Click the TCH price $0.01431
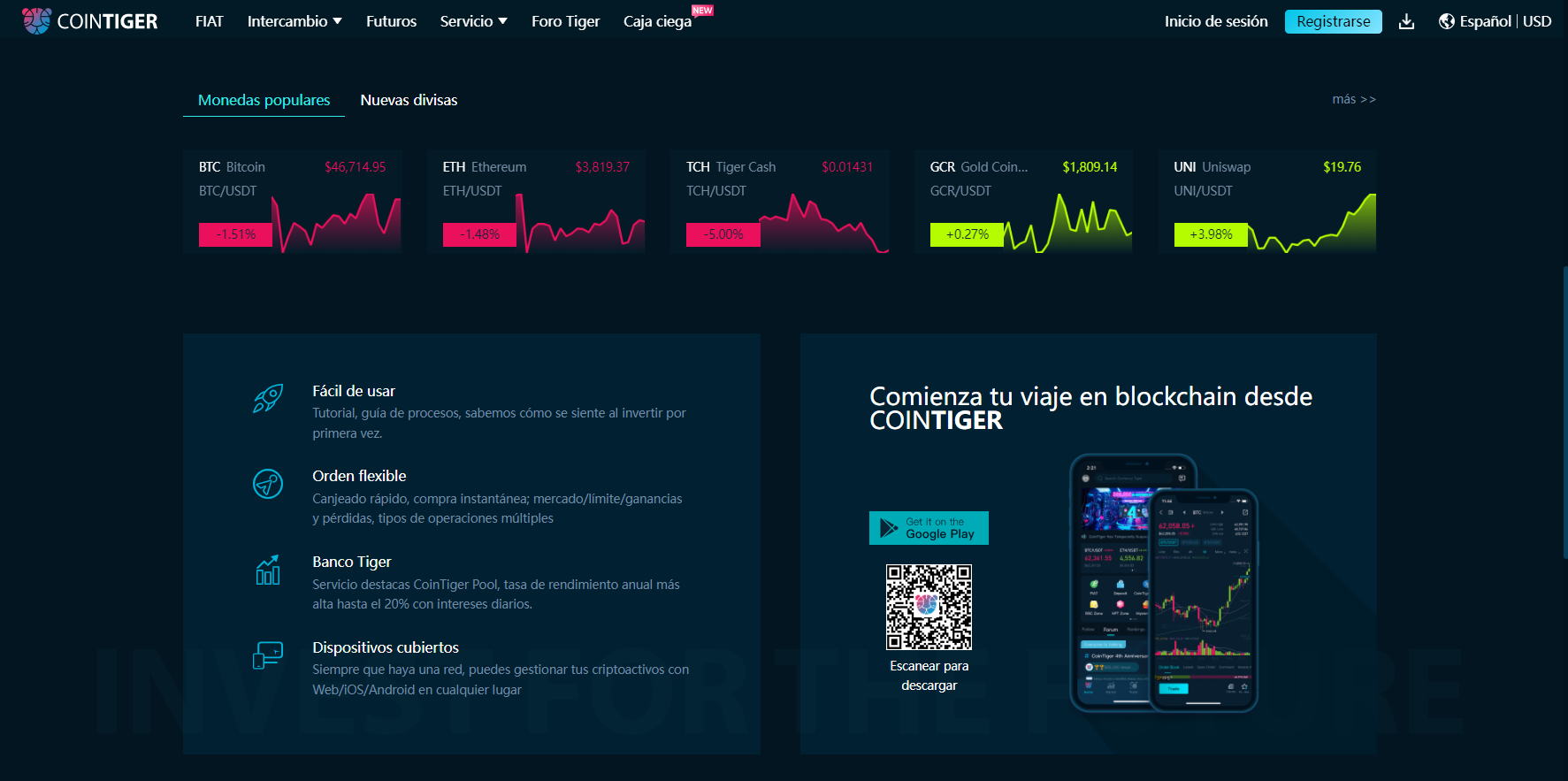Screen dimensions: 1568x781 (x=847, y=166)
